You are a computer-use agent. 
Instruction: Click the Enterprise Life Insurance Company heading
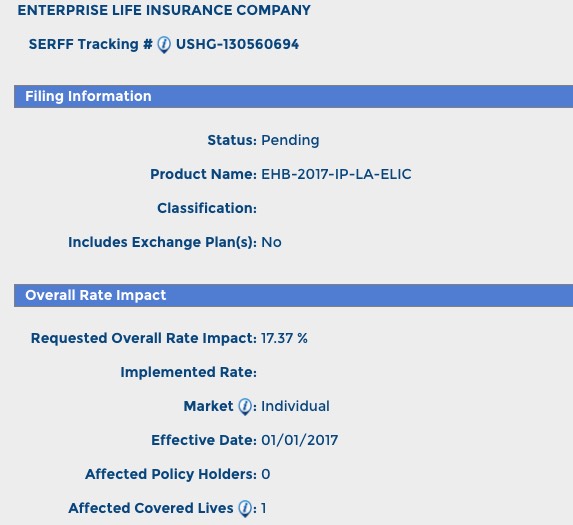tap(164, 10)
